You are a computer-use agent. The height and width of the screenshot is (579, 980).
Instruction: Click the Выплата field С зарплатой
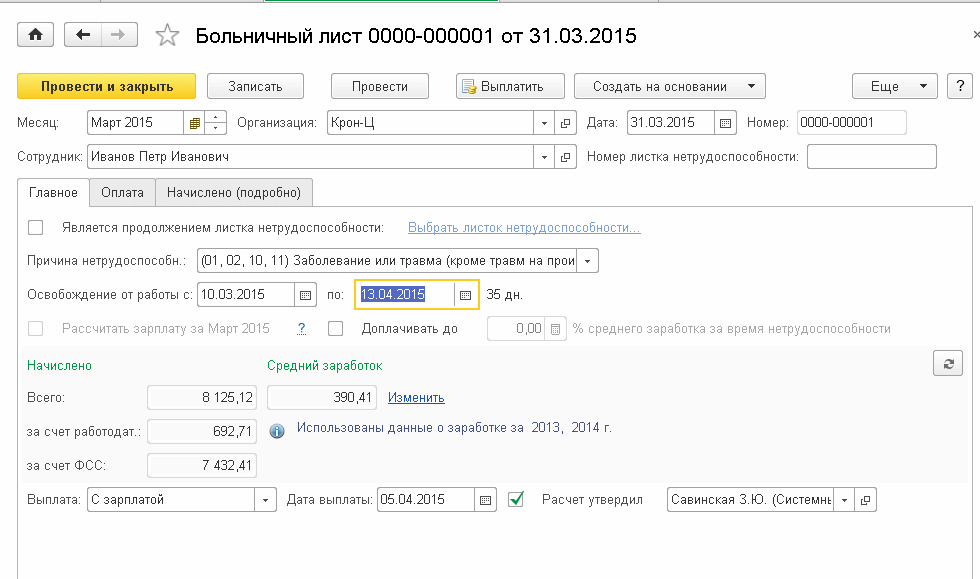point(171,500)
